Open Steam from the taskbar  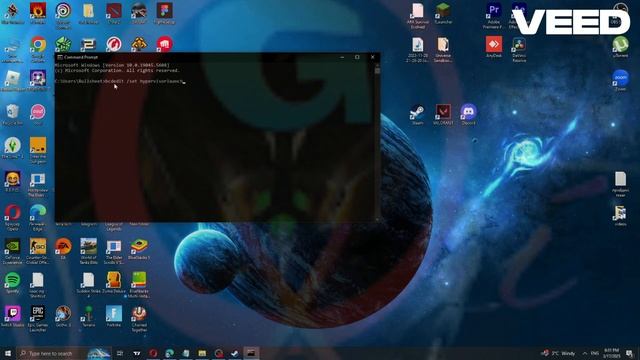click(235, 353)
